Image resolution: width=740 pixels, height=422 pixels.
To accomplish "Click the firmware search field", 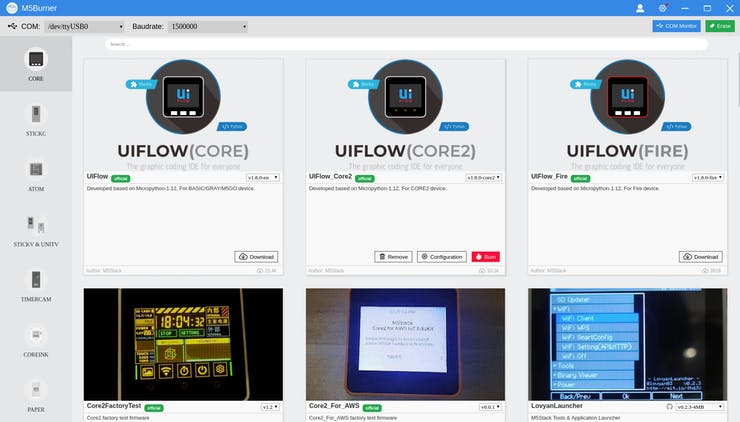I will tap(406, 44).
